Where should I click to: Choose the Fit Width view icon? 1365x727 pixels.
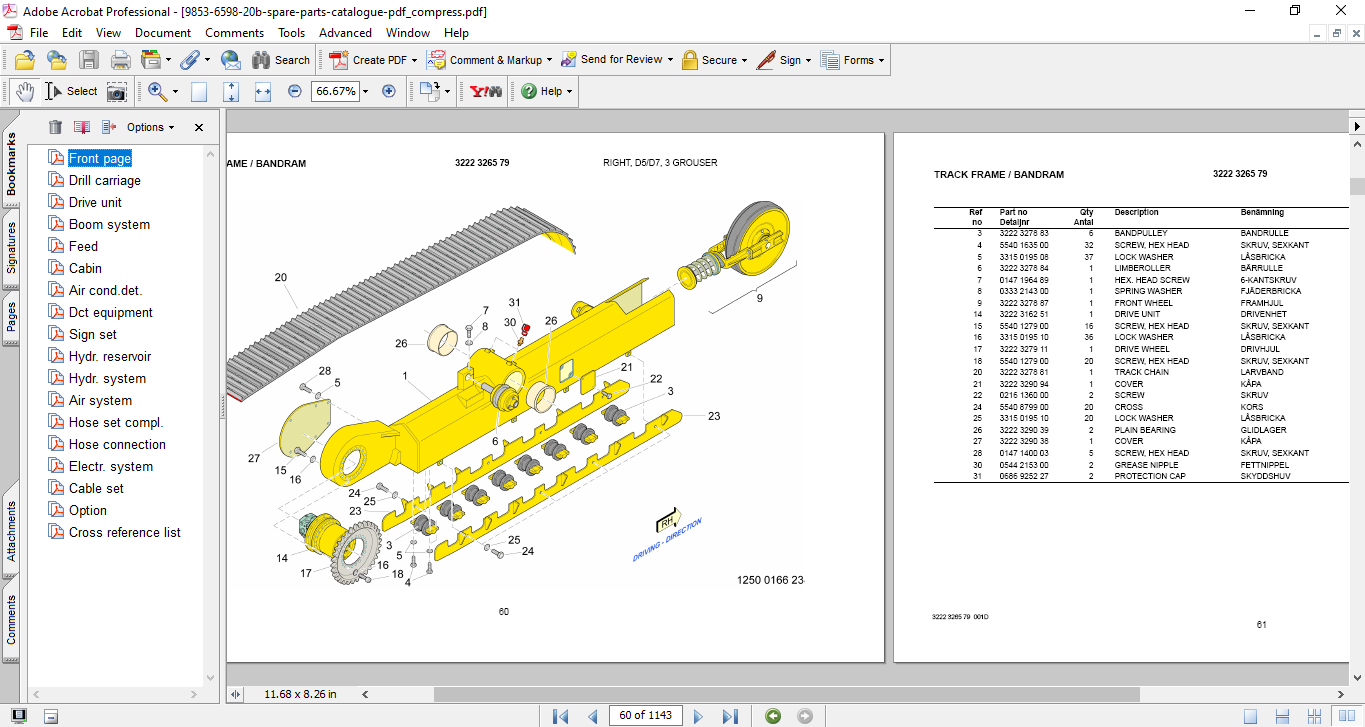263,91
